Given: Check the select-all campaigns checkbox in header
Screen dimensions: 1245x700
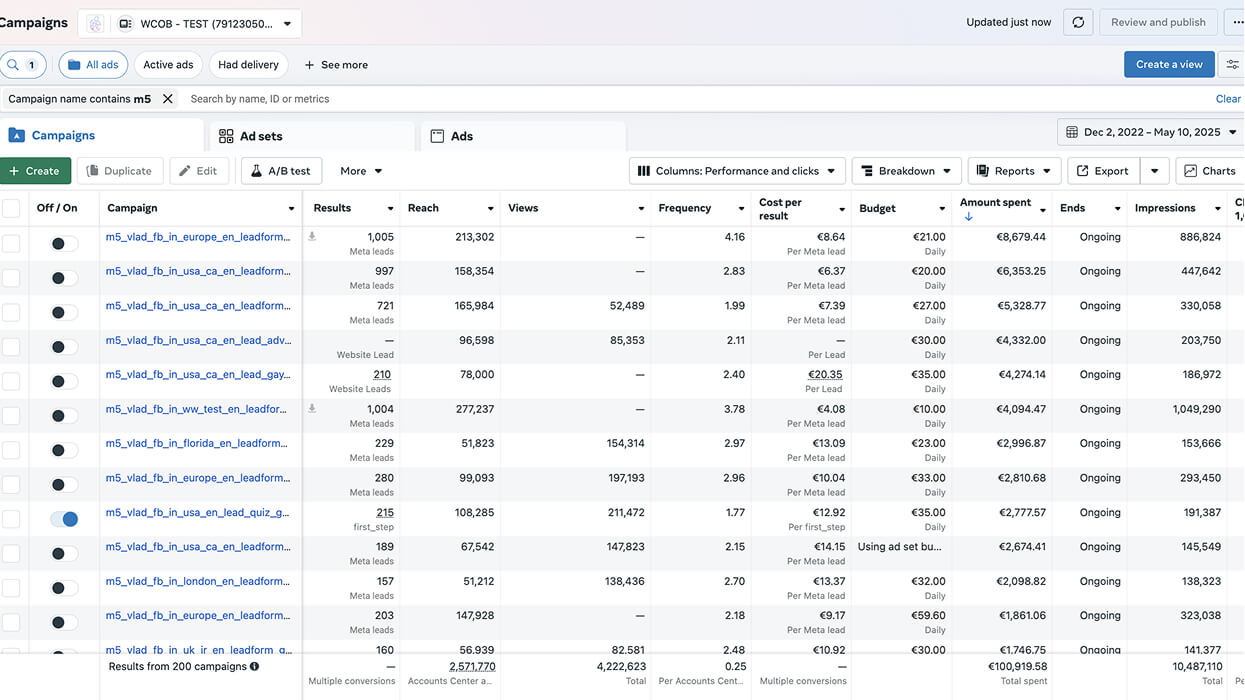Looking at the screenshot, I should tap(11, 208).
